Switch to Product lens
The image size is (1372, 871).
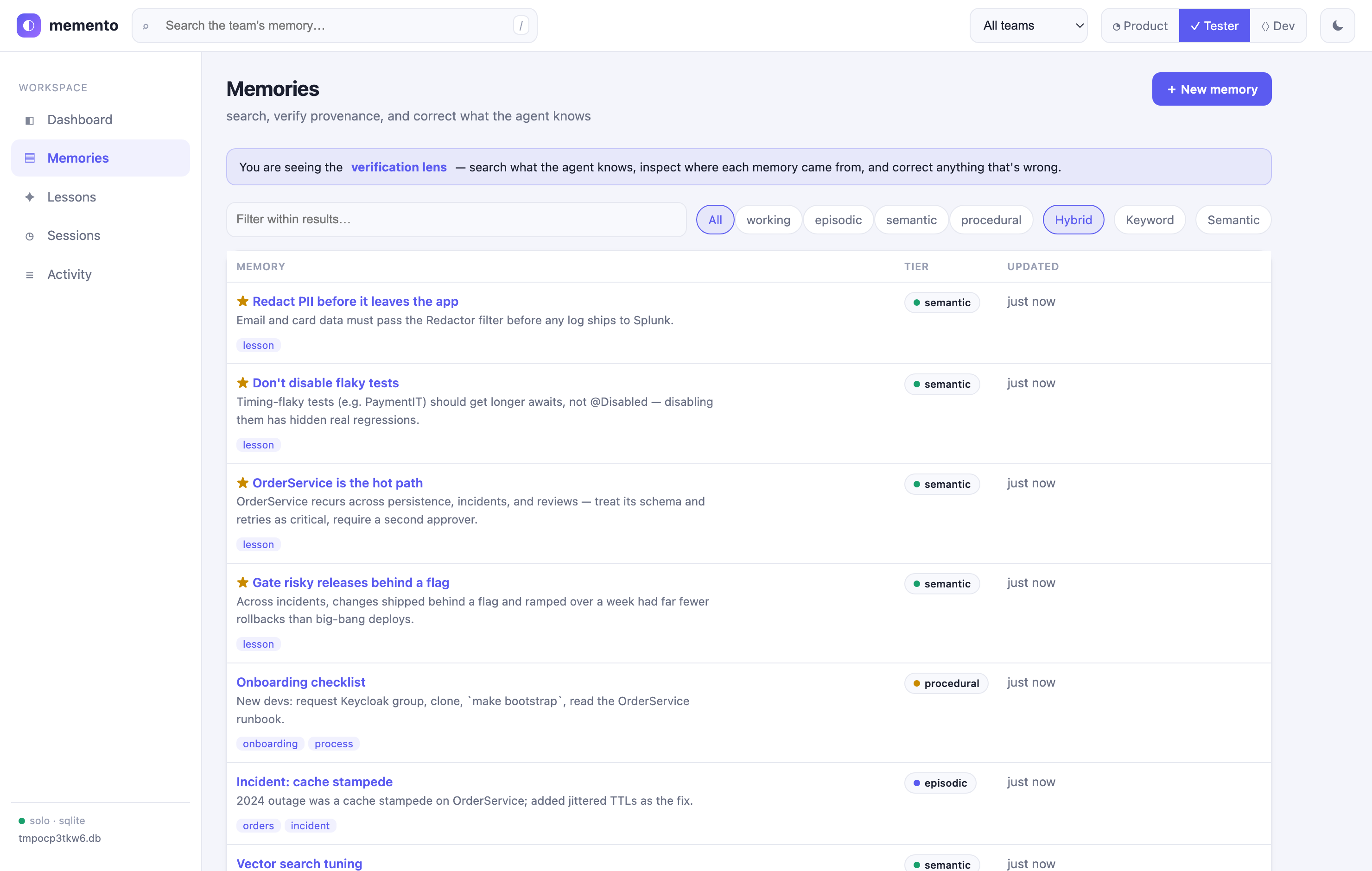click(x=1140, y=25)
